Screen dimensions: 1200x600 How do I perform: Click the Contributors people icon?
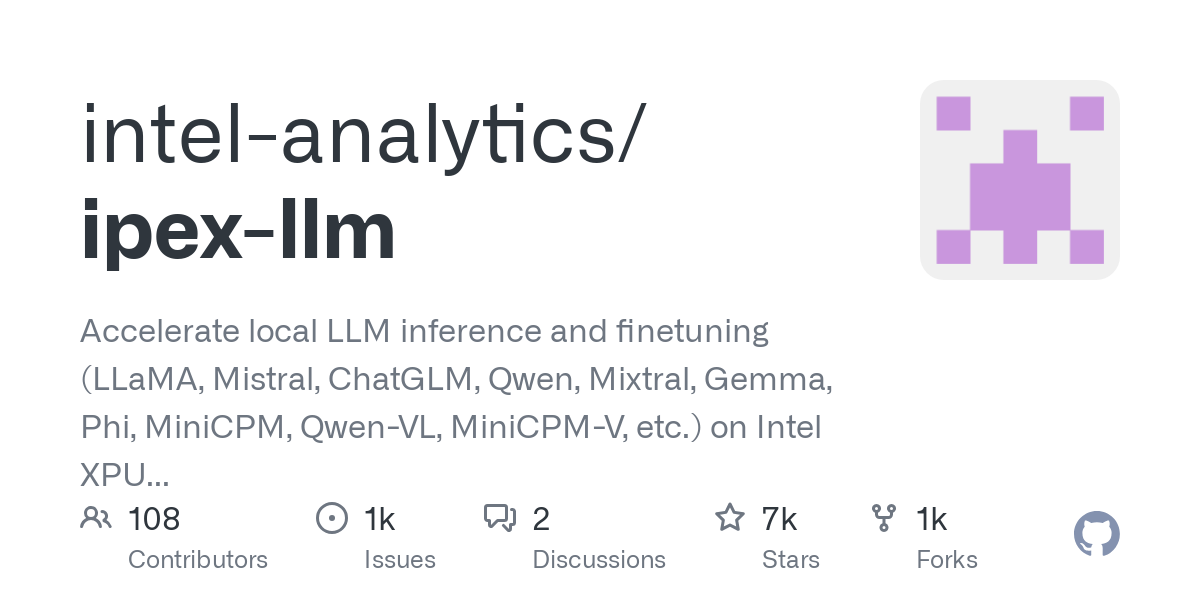(96, 518)
